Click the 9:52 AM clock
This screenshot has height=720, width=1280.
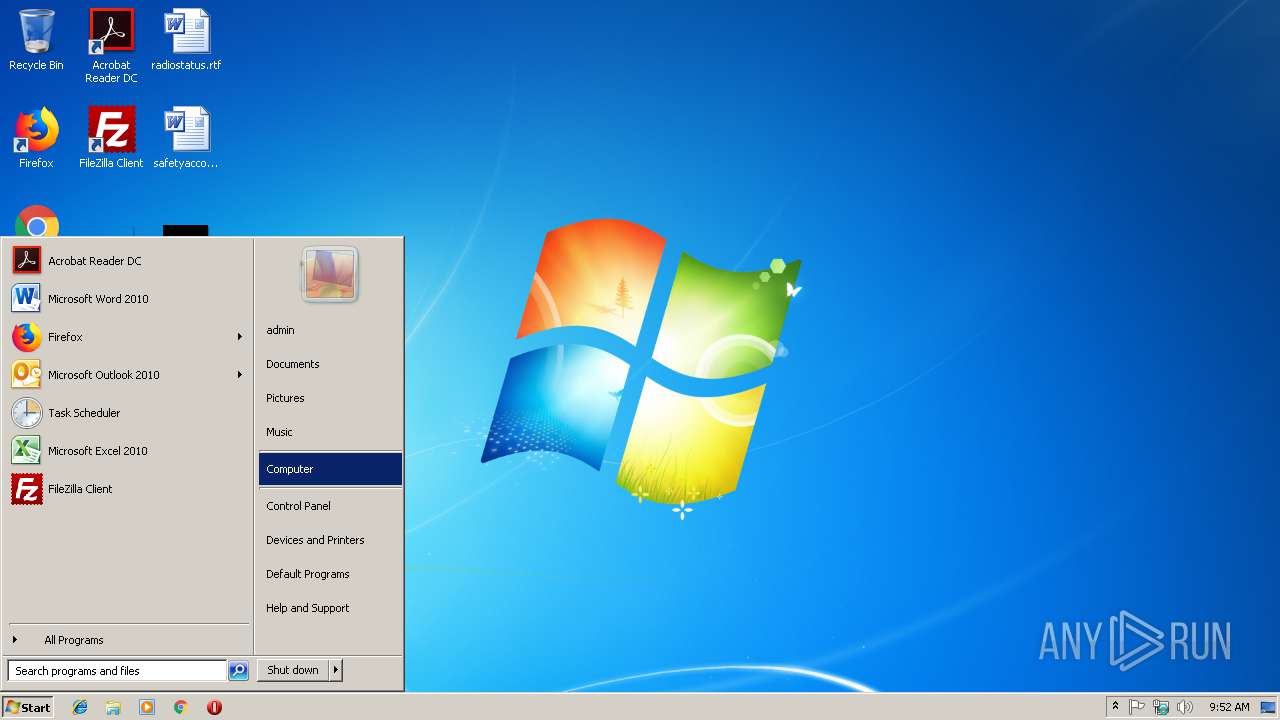(x=1229, y=707)
